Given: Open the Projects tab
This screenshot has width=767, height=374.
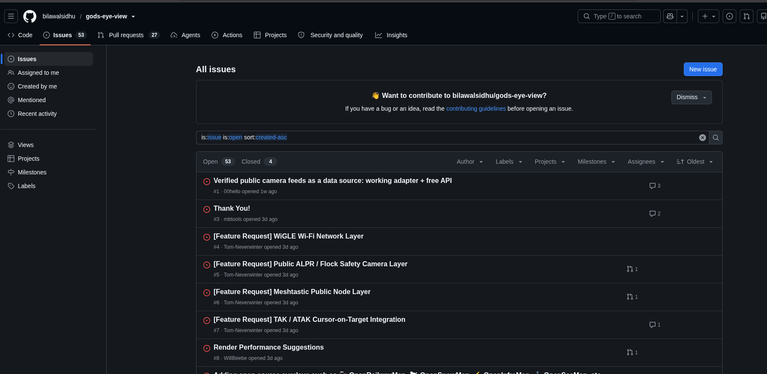Looking at the screenshot, I should pyautogui.click(x=270, y=35).
